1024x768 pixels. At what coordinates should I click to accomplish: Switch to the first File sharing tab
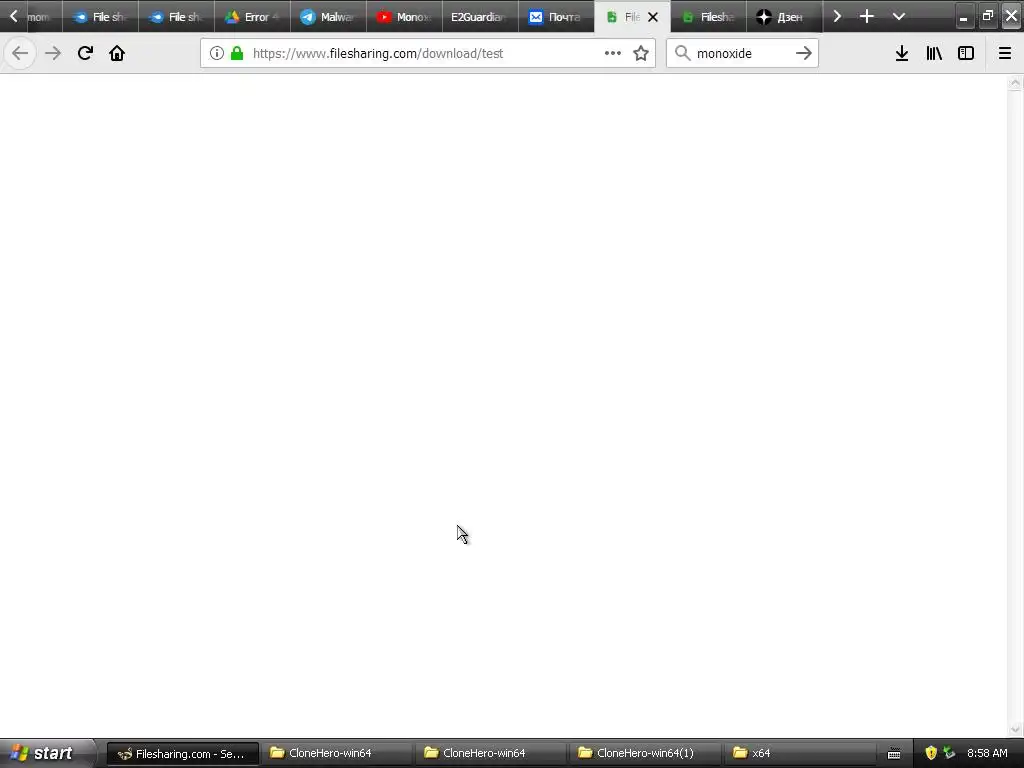click(x=100, y=17)
